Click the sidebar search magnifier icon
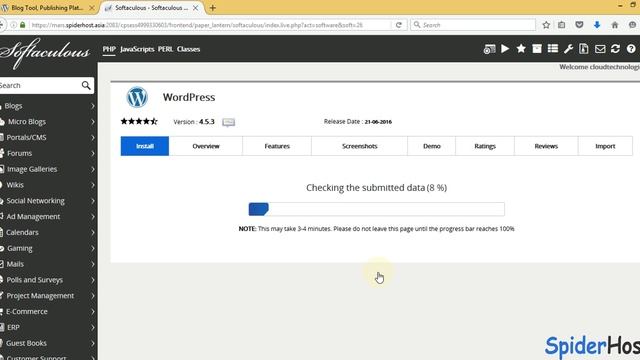The image size is (640, 360). [x=86, y=85]
